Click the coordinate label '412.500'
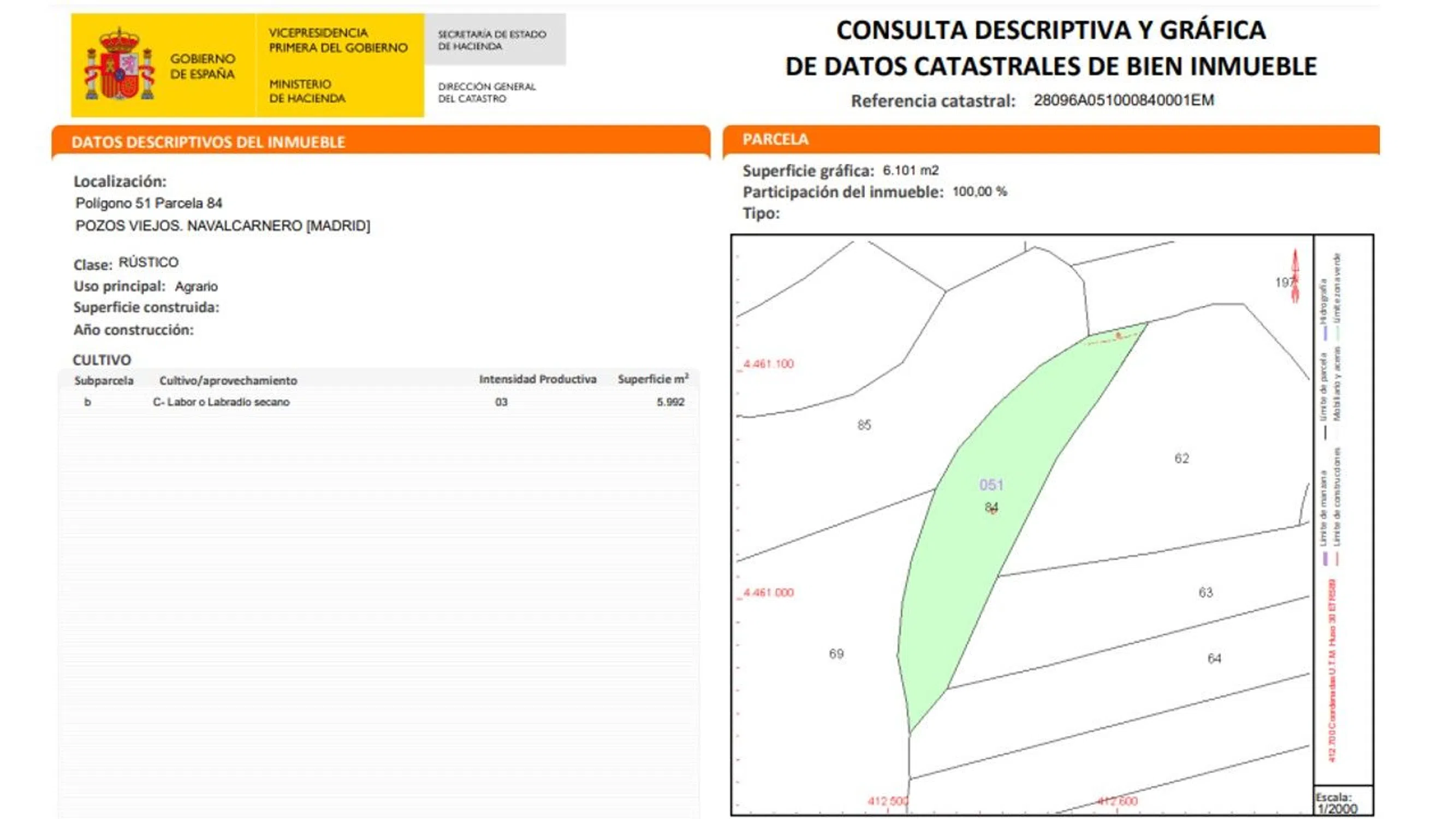This screenshot has height=819, width=1456. (888, 801)
